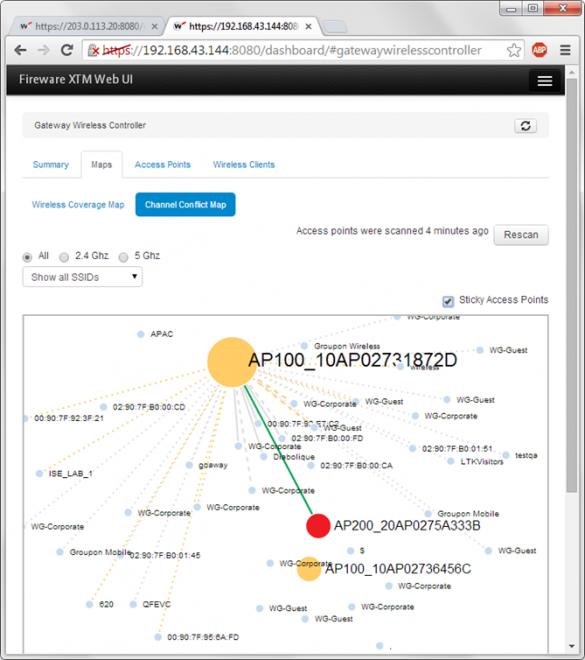Open the Wireless Coverage Map link
Viewport: 585px width, 660px height.
click(x=78, y=205)
